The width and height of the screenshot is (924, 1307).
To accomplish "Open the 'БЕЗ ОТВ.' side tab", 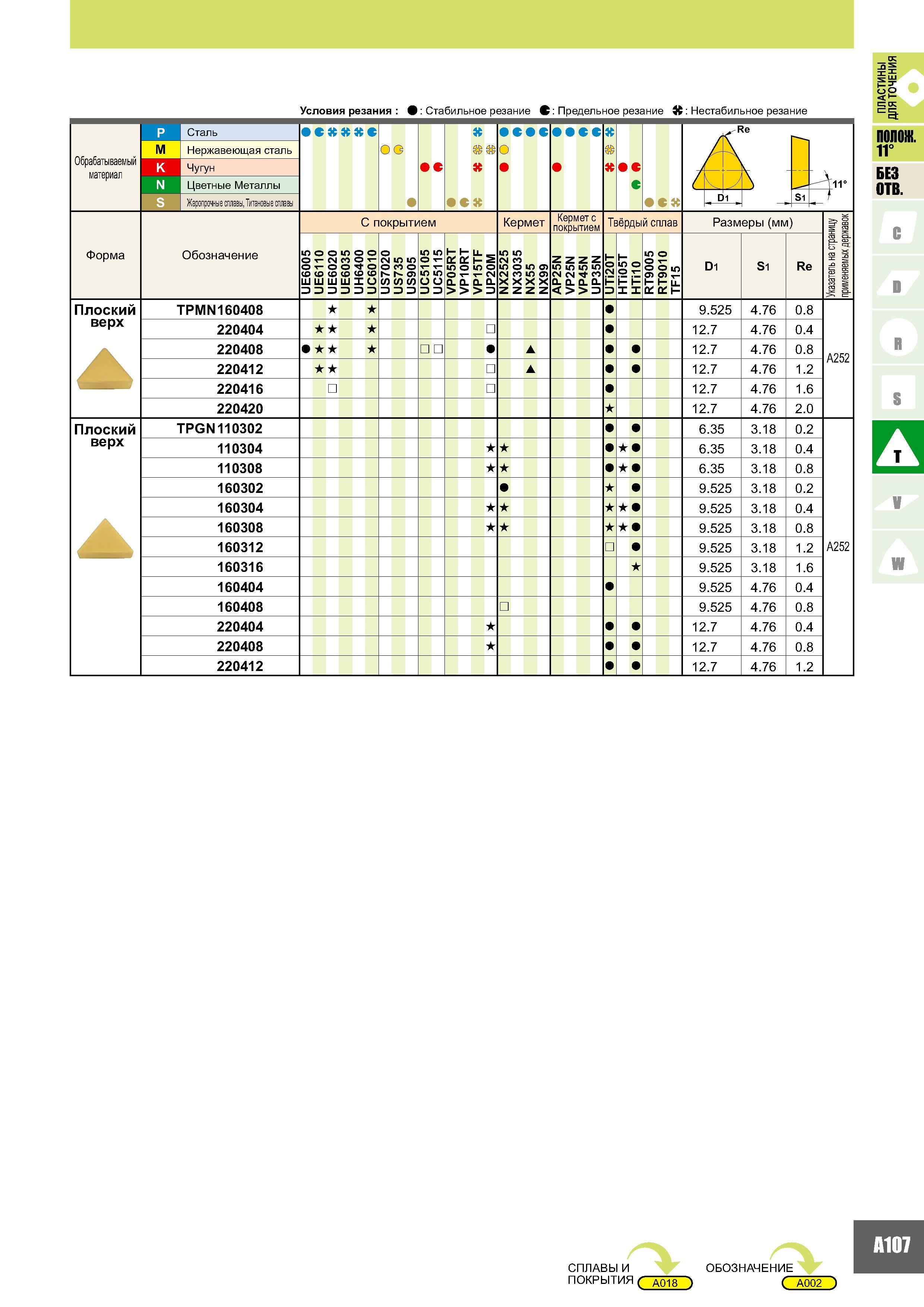I will (898, 181).
